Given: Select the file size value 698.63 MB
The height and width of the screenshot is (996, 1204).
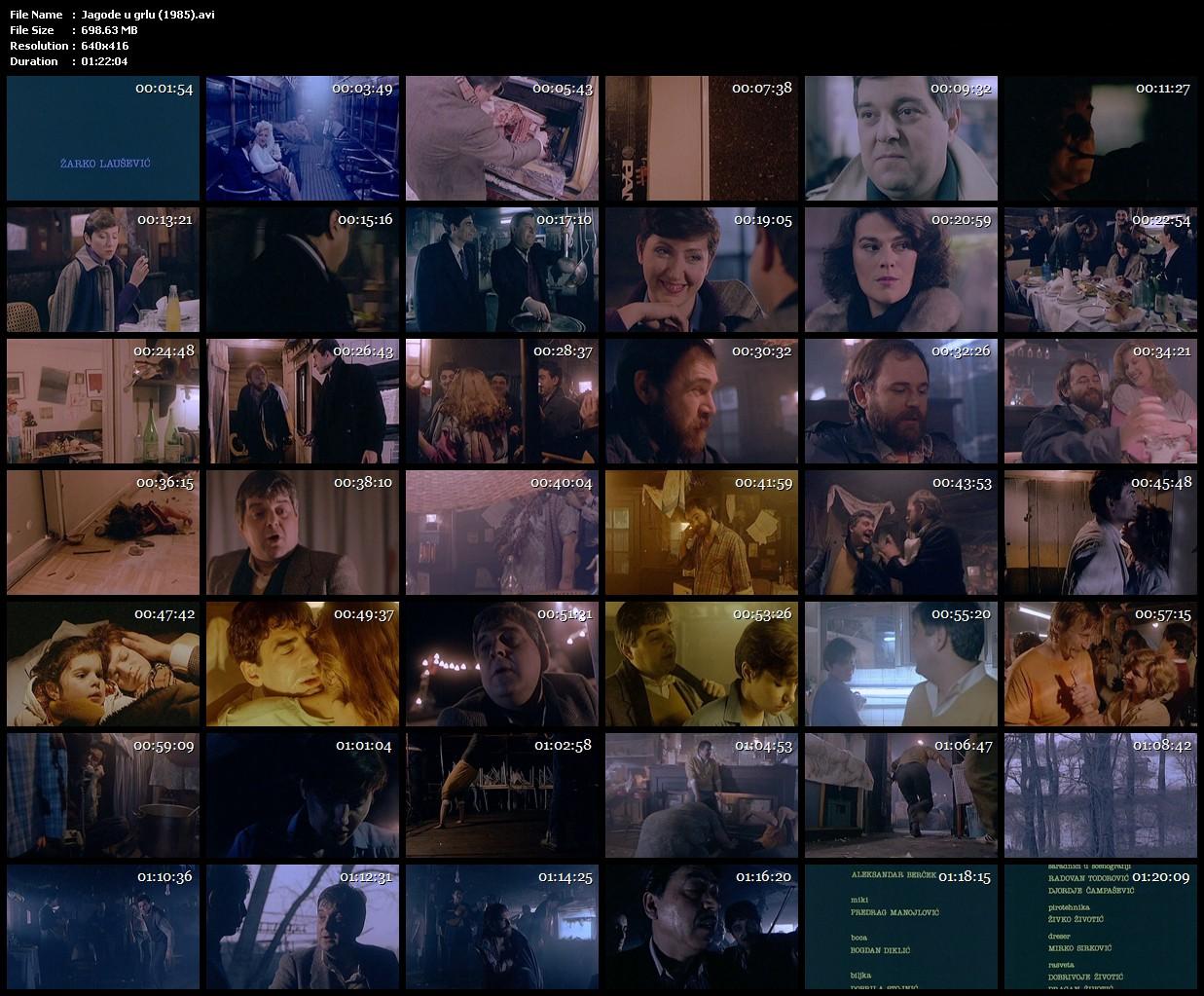Looking at the screenshot, I should (110, 30).
